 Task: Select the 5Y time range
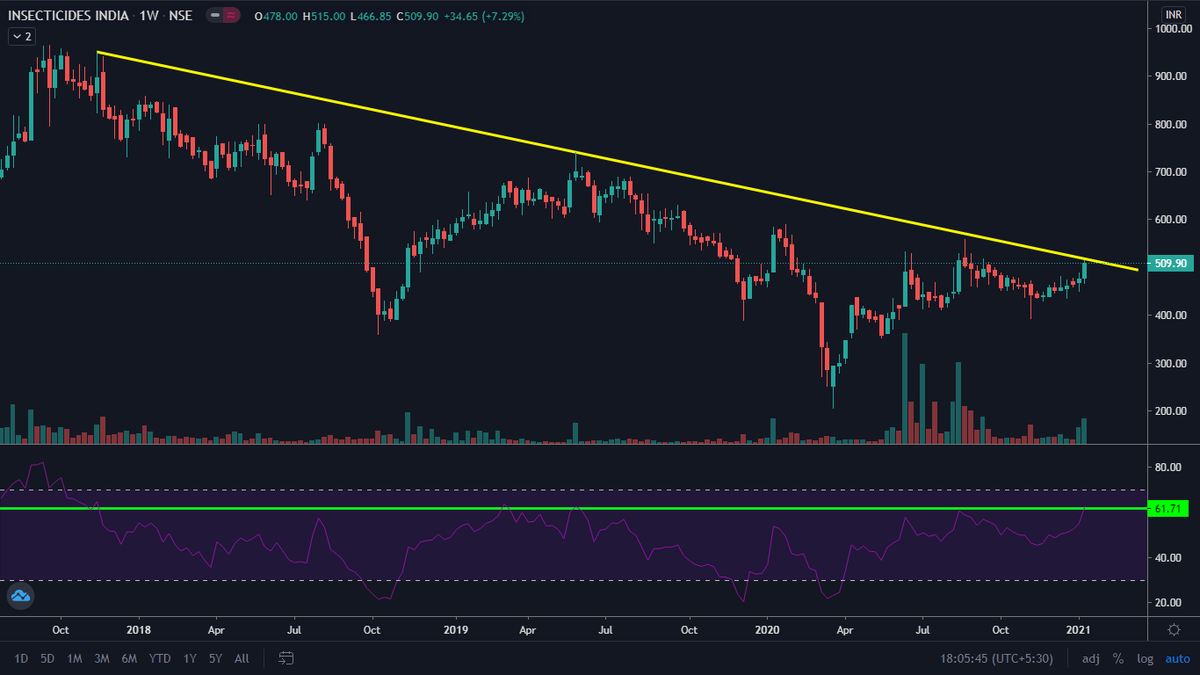tap(216, 659)
